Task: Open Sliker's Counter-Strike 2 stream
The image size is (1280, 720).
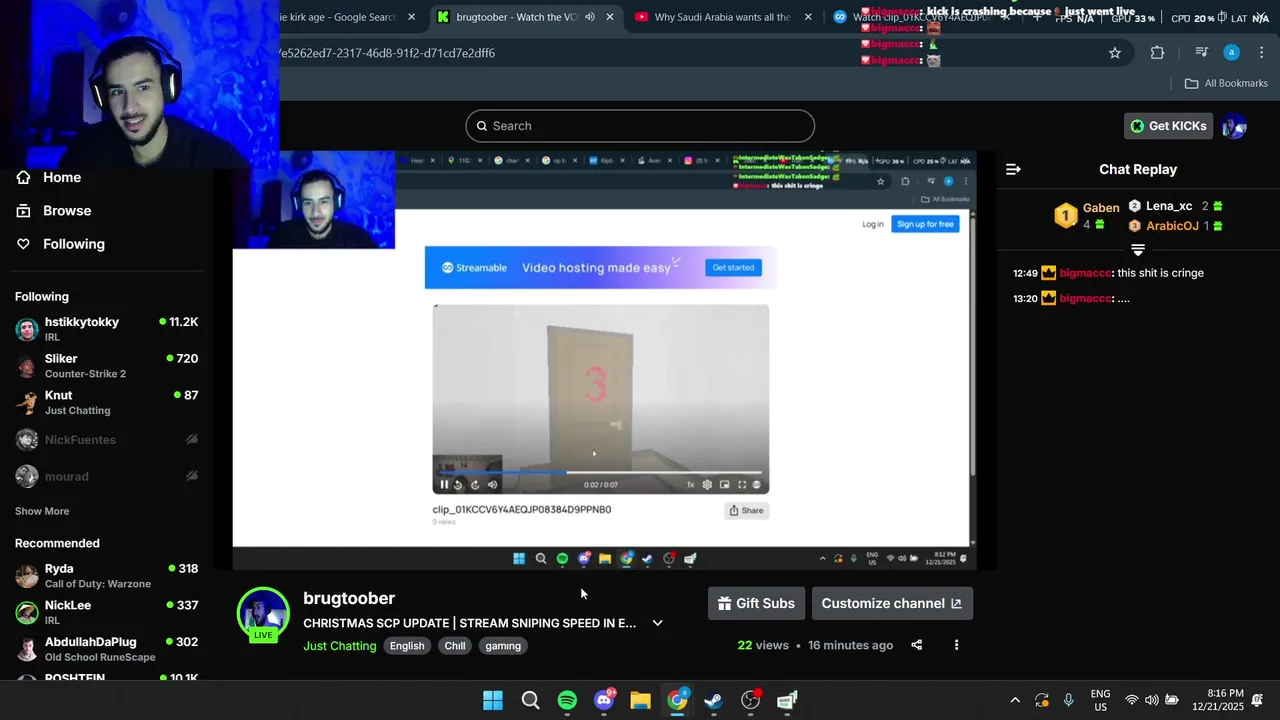Action: 106,366
